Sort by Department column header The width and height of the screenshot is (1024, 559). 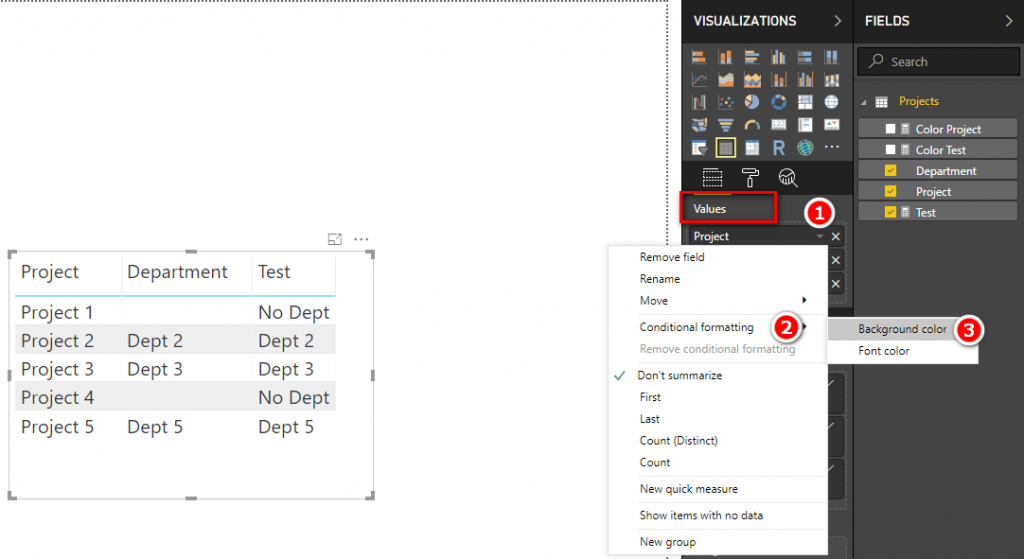click(177, 272)
